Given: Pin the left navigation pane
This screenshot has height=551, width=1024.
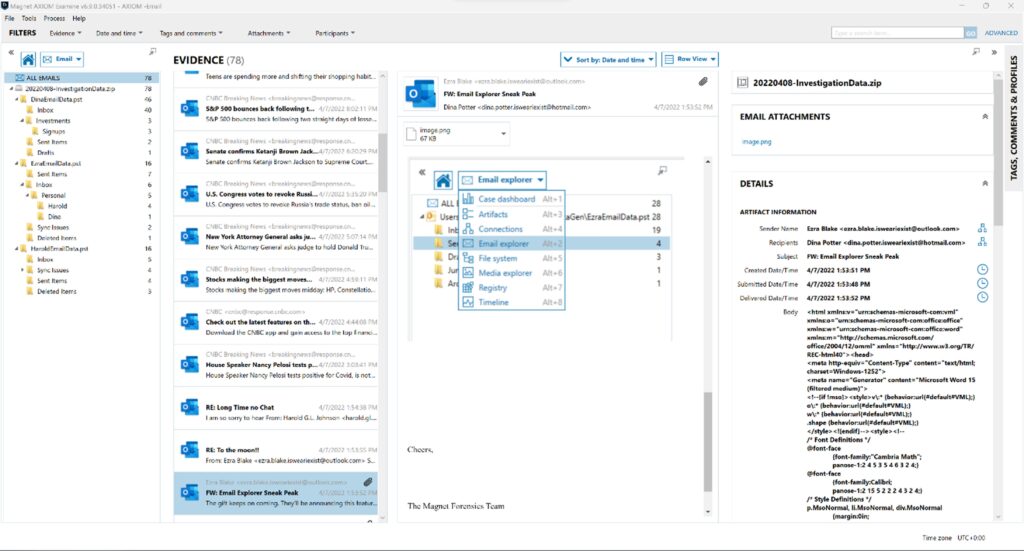Looking at the screenshot, I should 153,52.
